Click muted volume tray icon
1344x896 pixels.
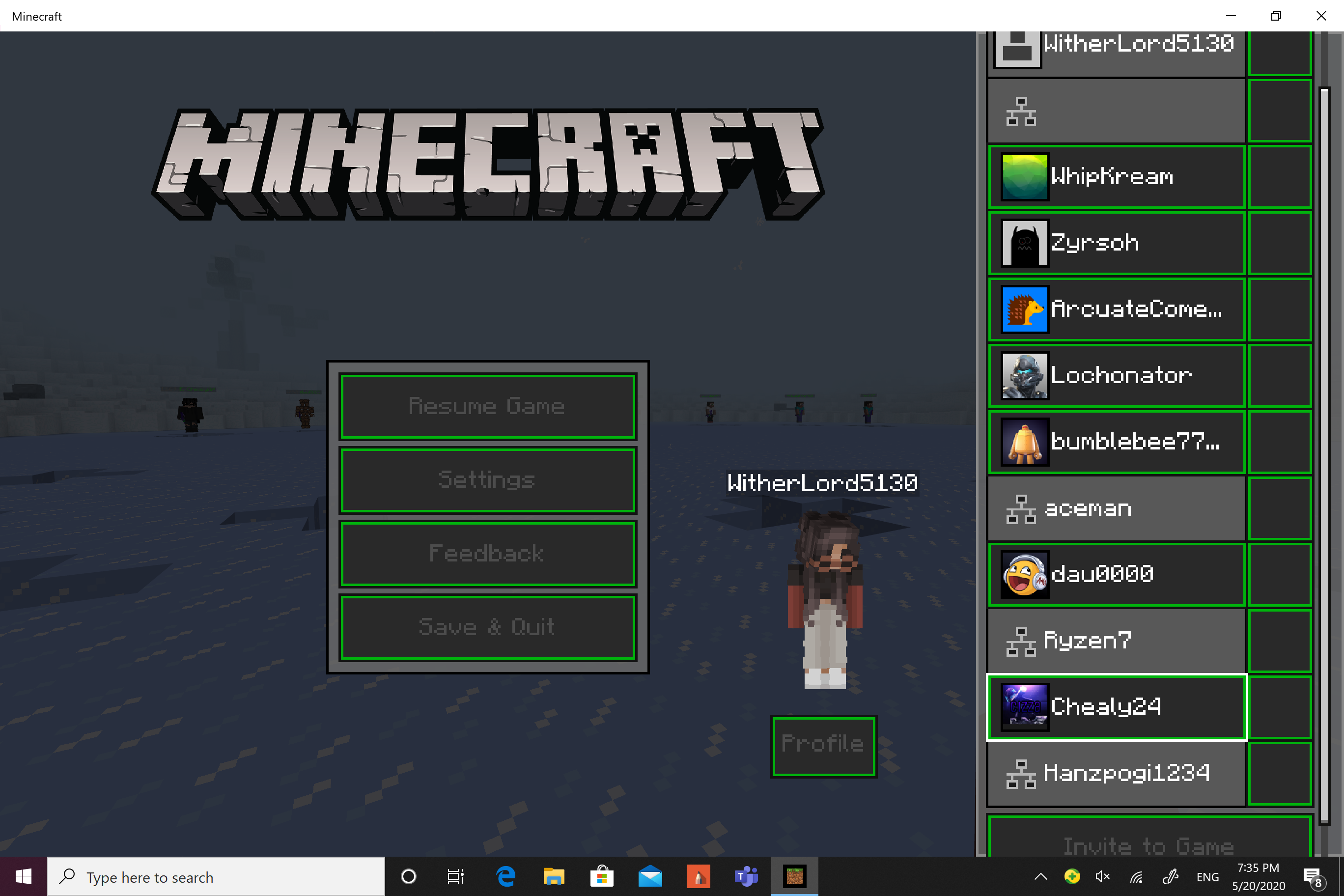[1102, 876]
